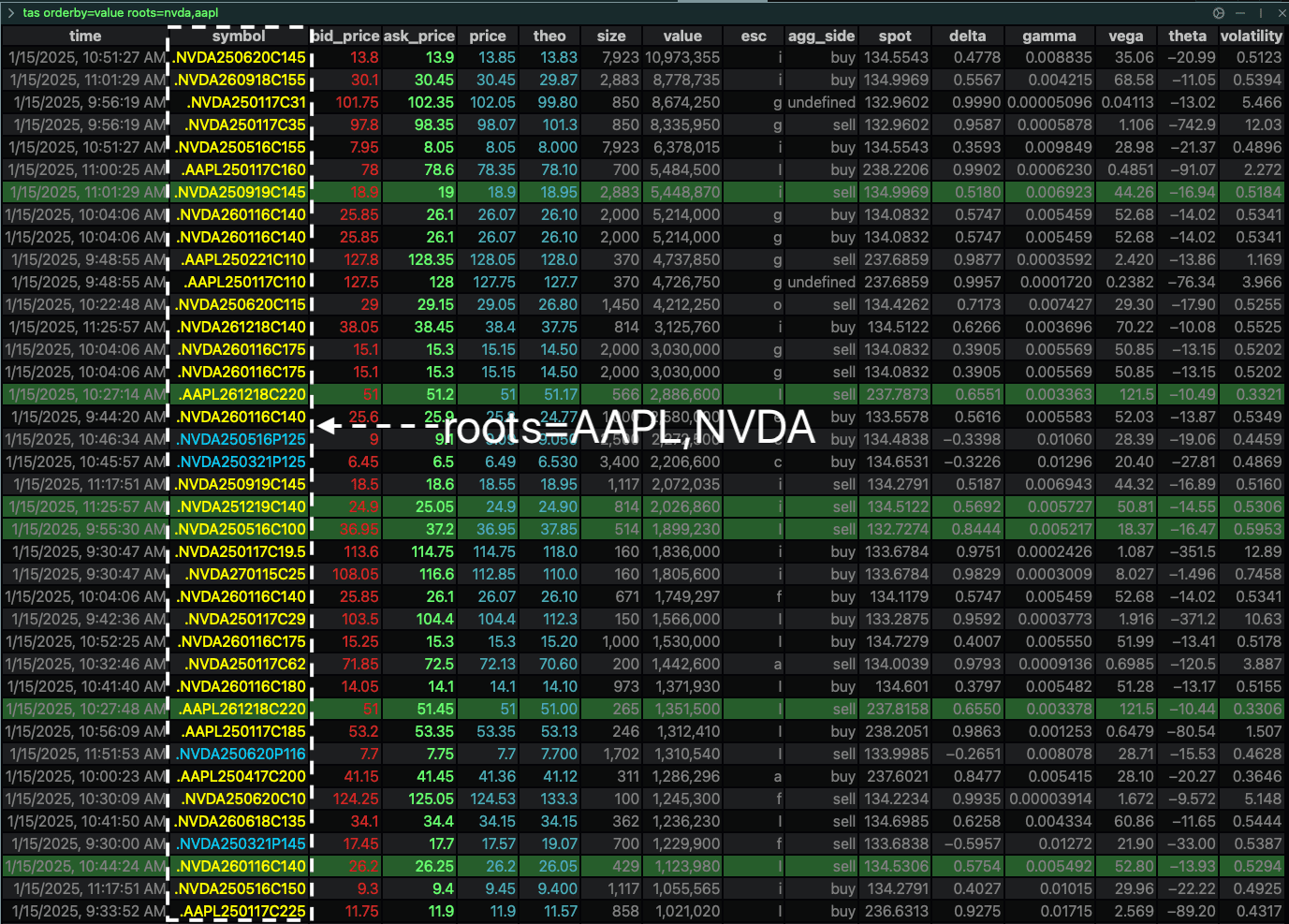Click the vega column header

tap(1125, 36)
